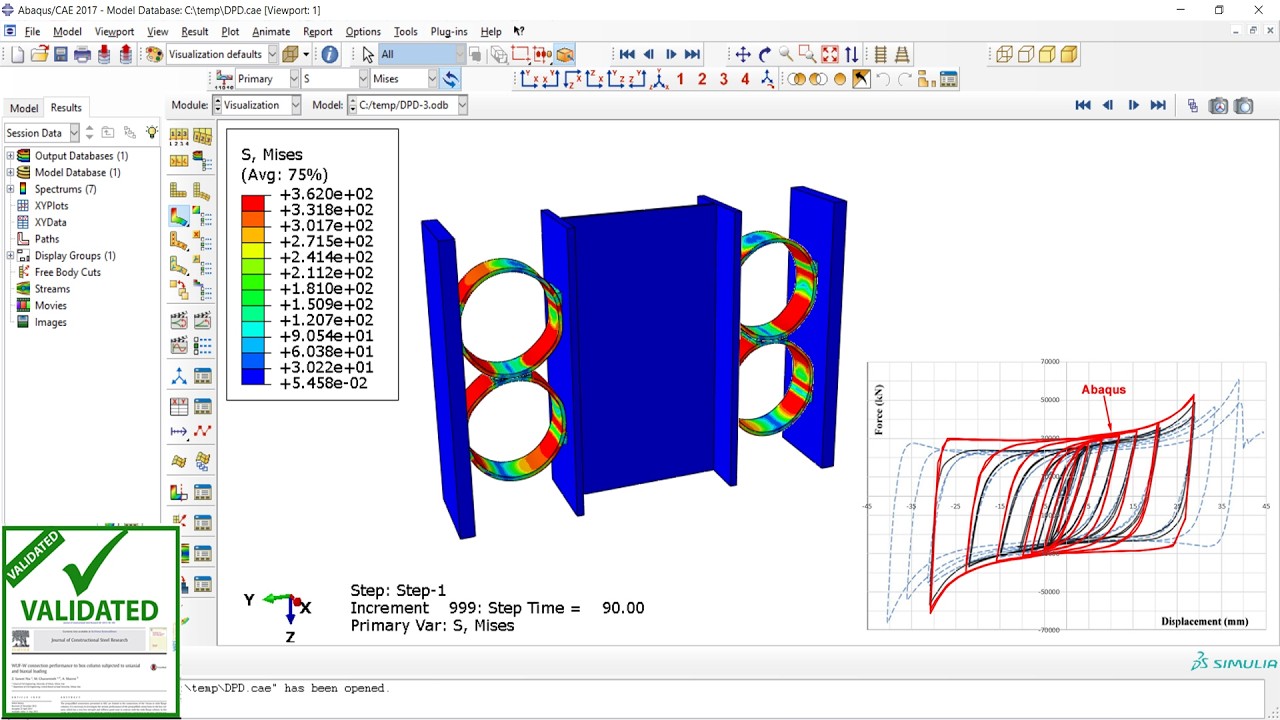
Task: Select Free Body Cuts tree item
Action: point(67,272)
